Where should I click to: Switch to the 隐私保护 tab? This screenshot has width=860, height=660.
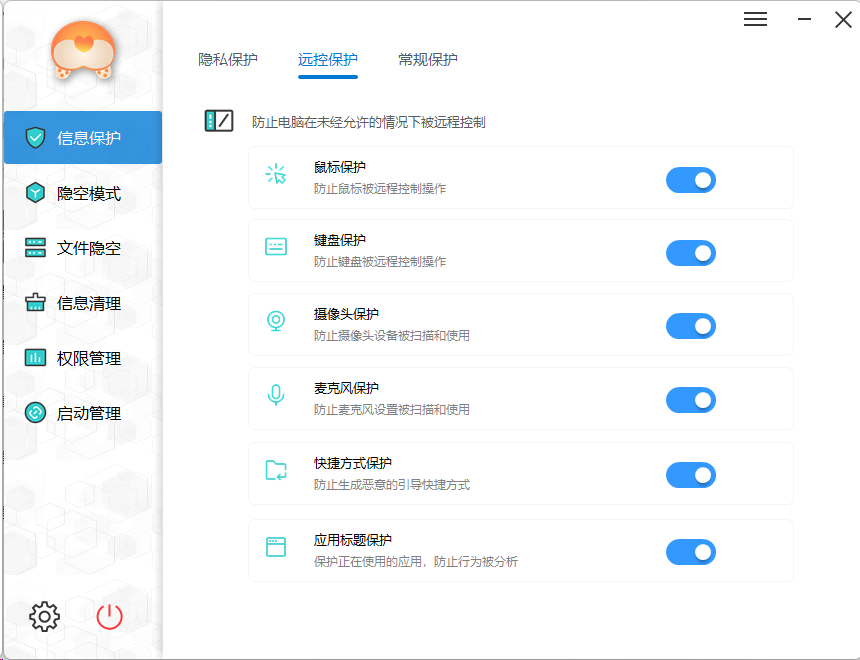228,59
